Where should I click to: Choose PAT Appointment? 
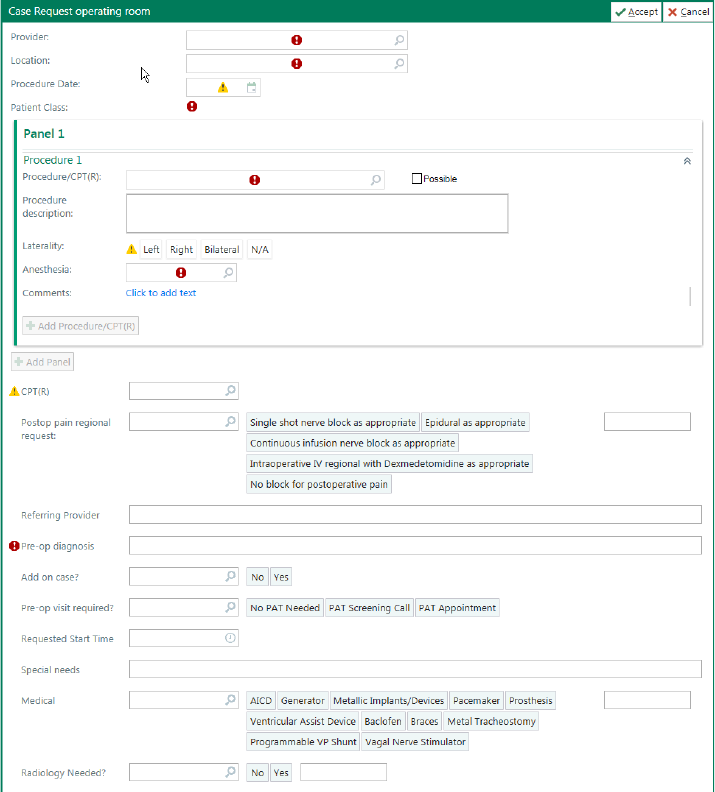(x=457, y=608)
